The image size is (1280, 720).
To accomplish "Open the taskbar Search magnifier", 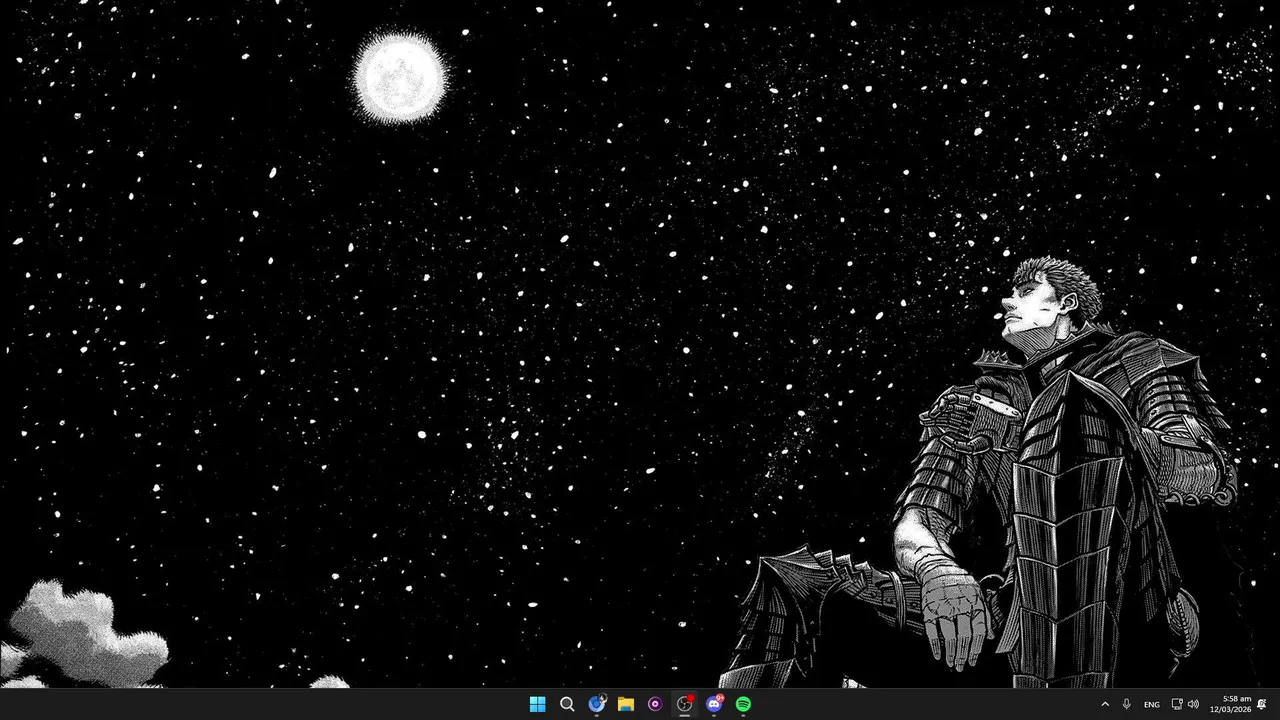I will click(567, 704).
